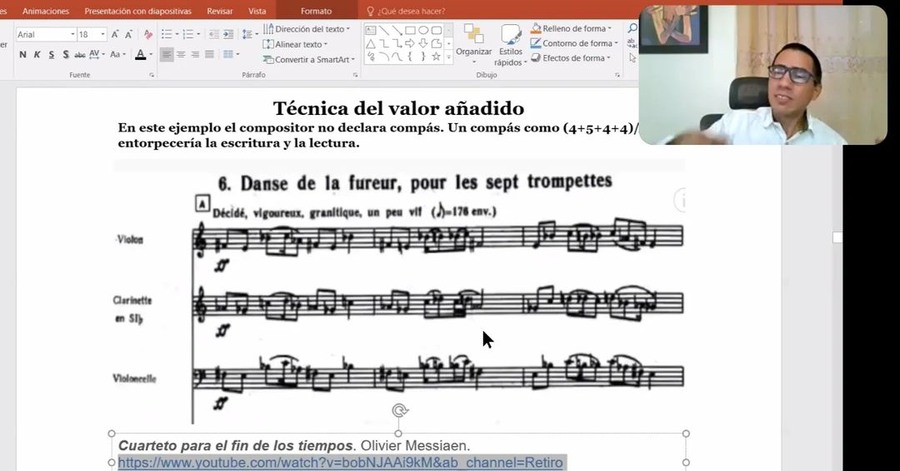Increase font size with larger A
The image size is (900, 471).
click(115, 34)
